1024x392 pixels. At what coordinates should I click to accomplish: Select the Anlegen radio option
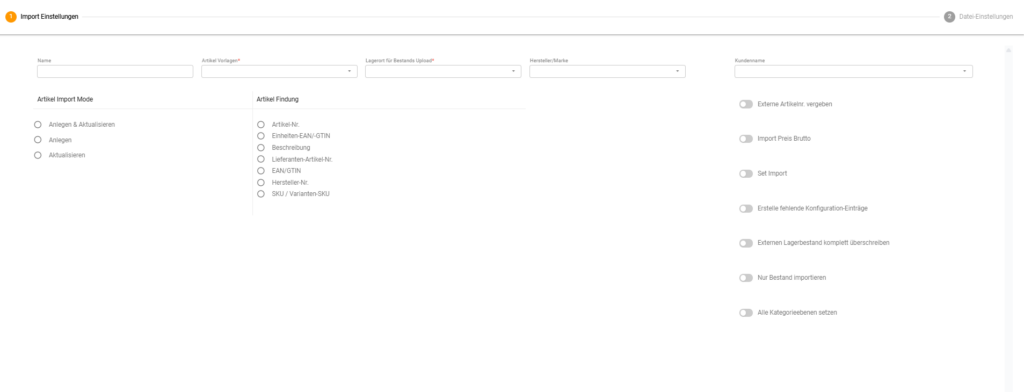pos(38,140)
